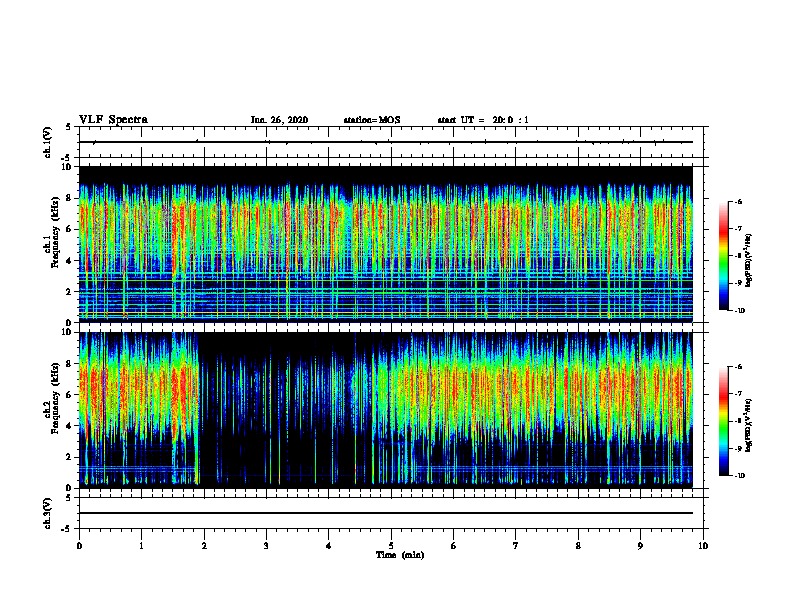Click time axis tick label "2"
Screen dimensions: 792x612
tap(204, 546)
